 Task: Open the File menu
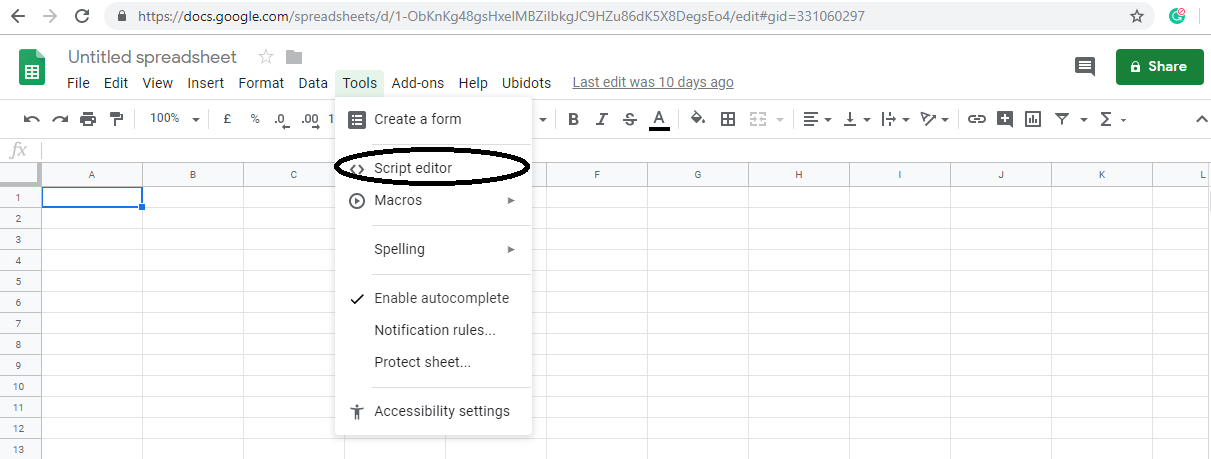pyautogui.click(x=78, y=83)
